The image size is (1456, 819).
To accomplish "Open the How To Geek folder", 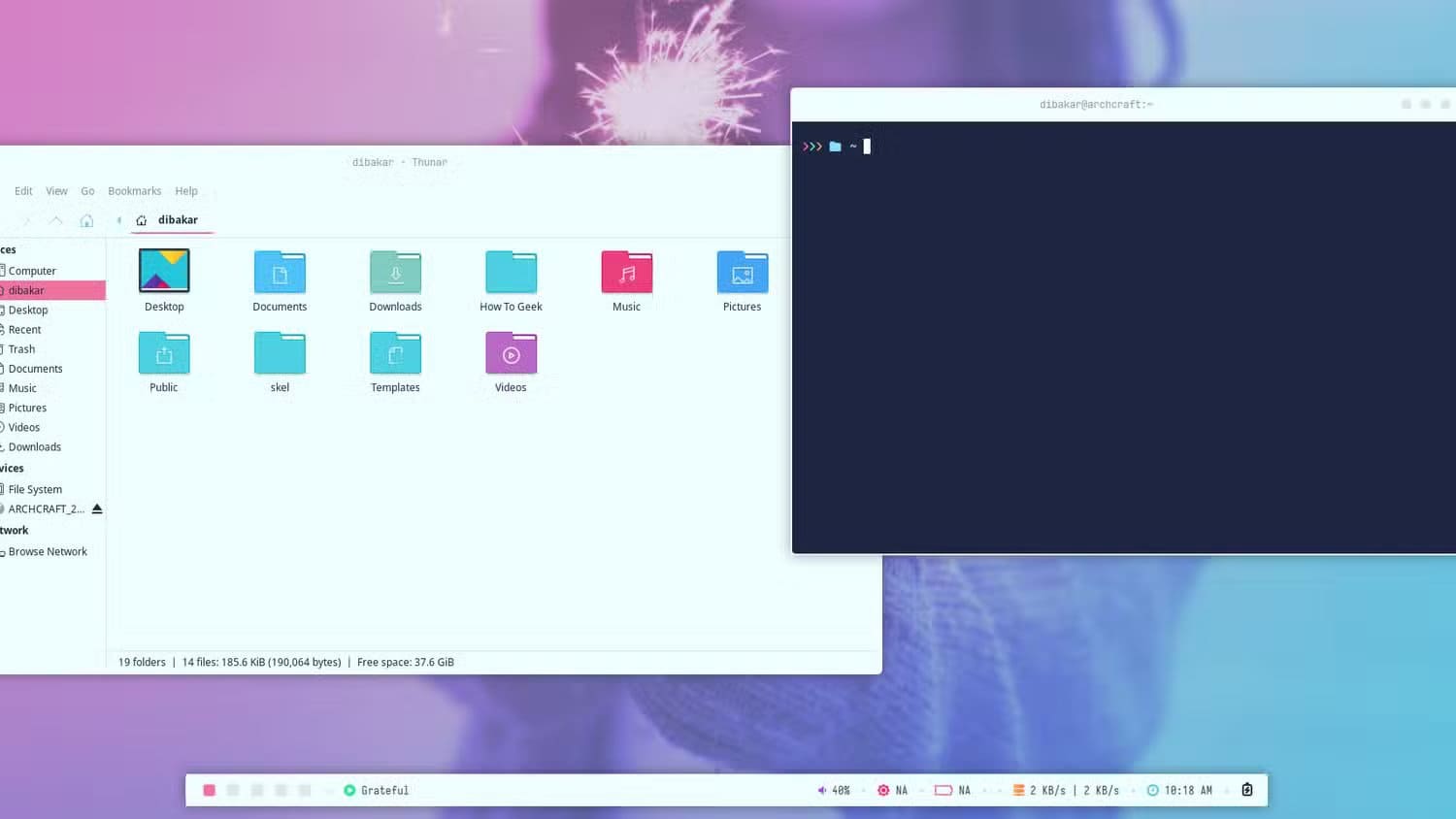I will tap(511, 271).
